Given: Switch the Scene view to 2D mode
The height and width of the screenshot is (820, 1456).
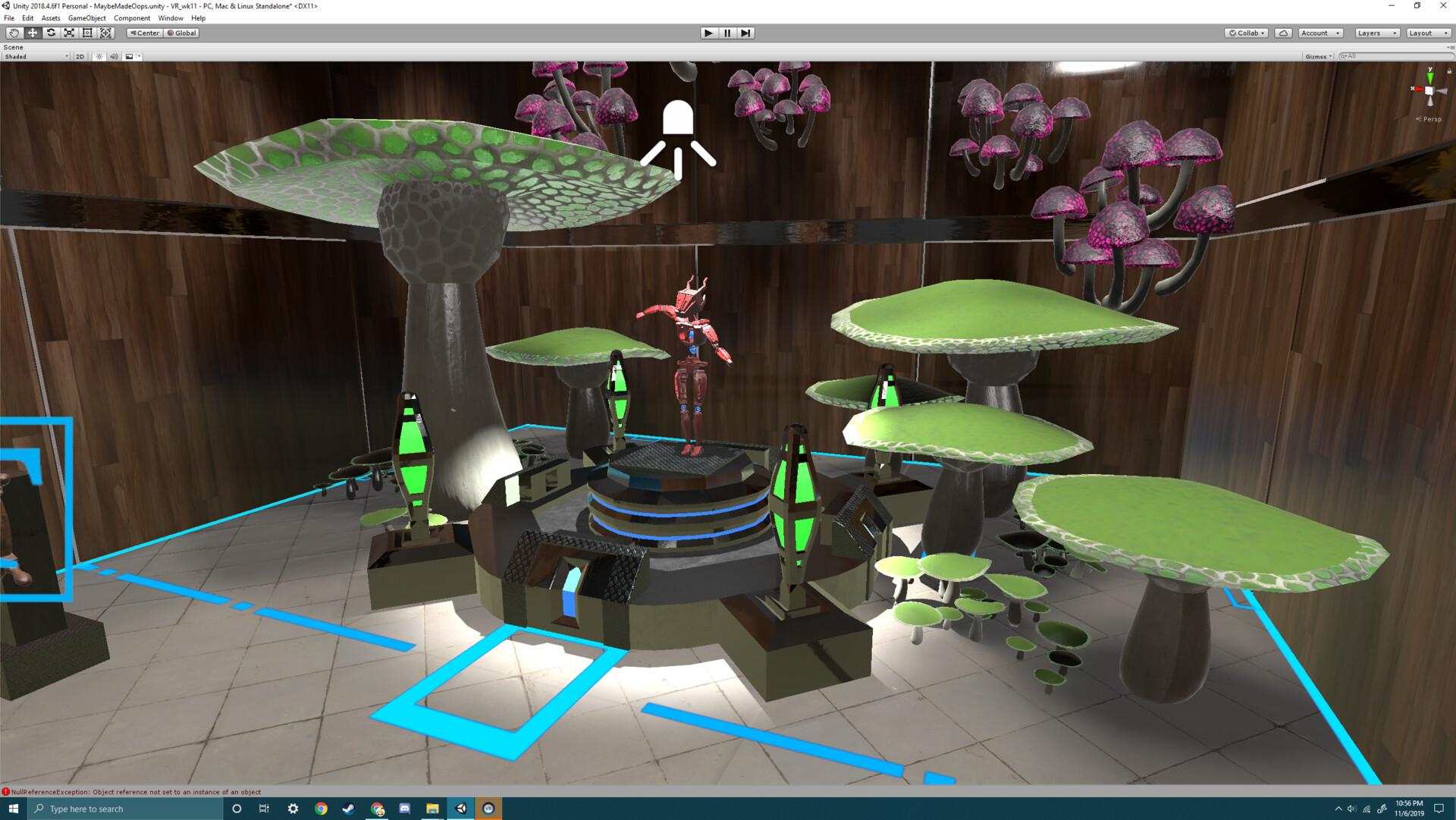Looking at the screenshot, I should pos(80,56).
